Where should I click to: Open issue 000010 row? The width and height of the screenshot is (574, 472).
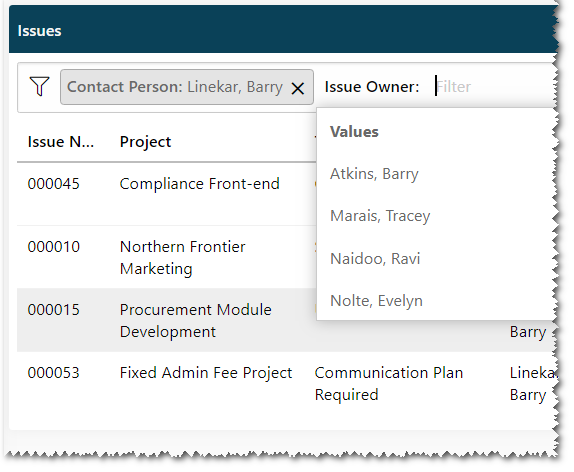tap(286, 257)
